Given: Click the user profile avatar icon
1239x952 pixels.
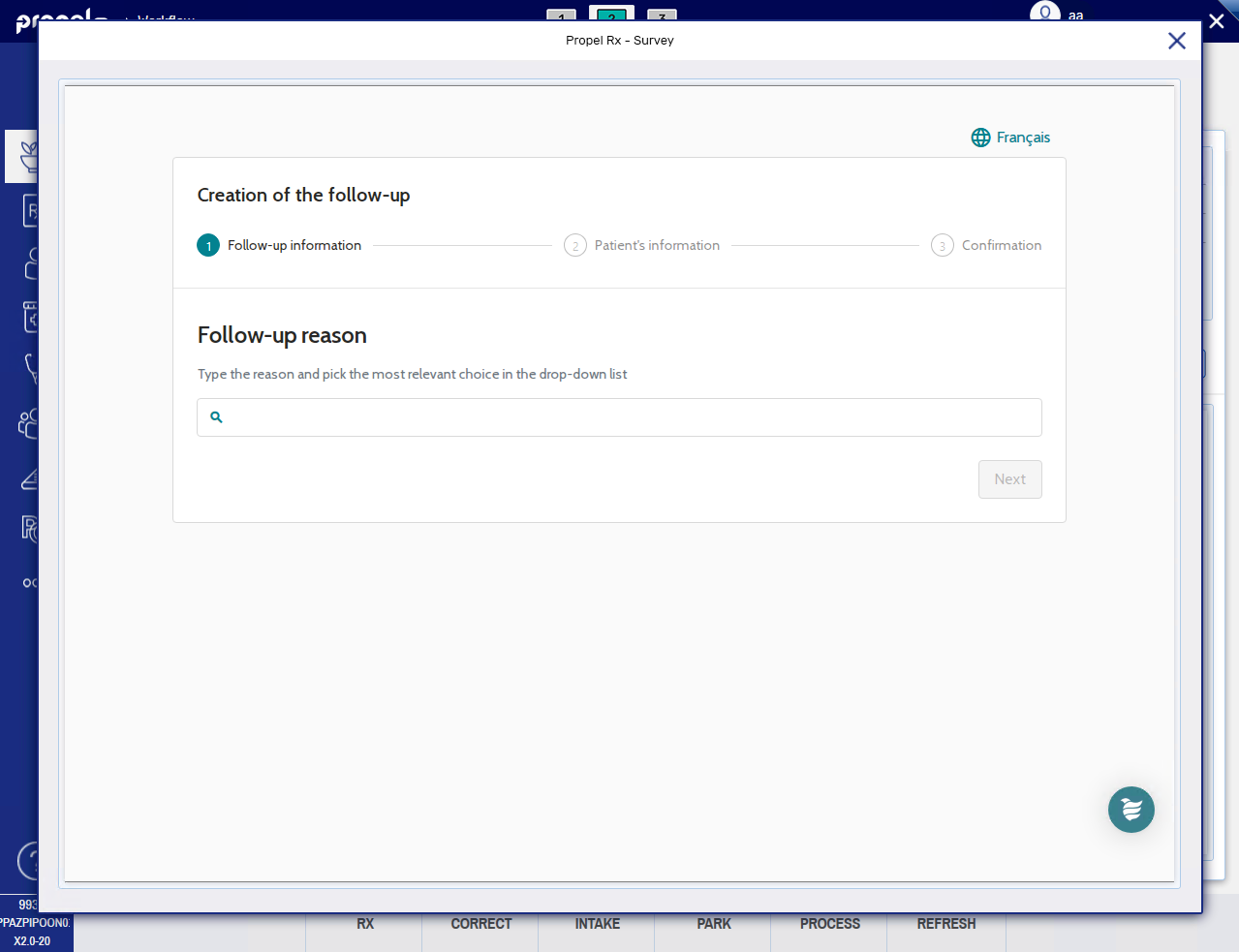Looking at the screenshot, I should (x=1044, y=13).
